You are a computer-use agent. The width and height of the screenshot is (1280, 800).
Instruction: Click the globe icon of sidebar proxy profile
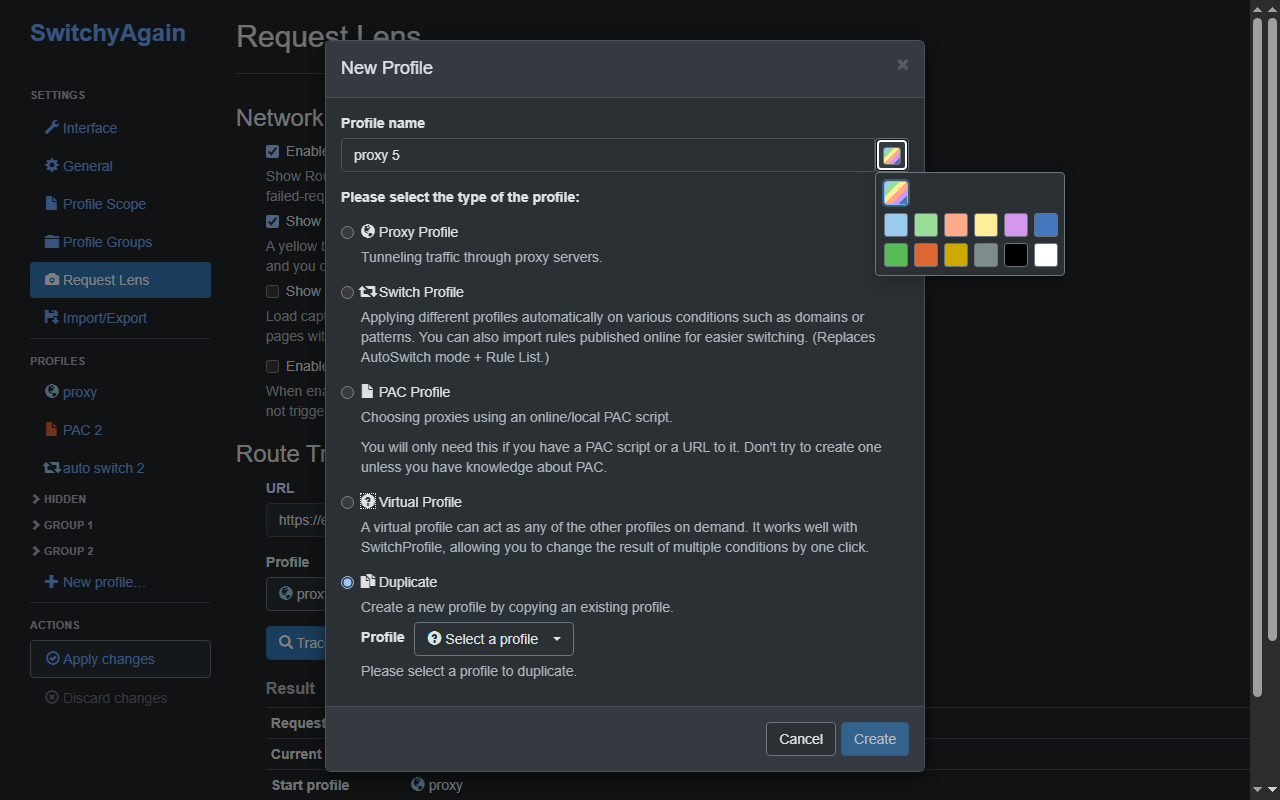pyautogui.click(x=52, y=392)
